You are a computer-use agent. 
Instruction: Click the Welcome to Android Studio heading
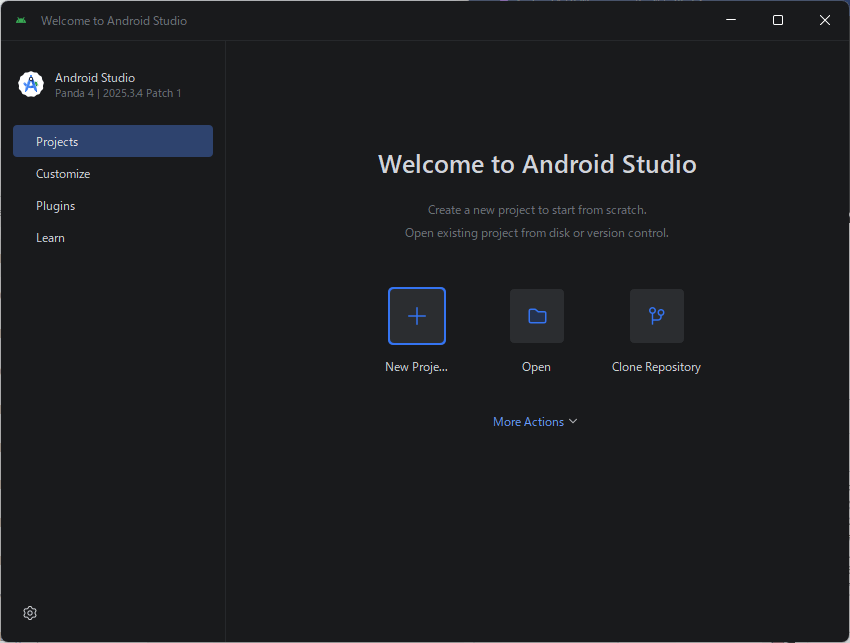pos(537,164)
